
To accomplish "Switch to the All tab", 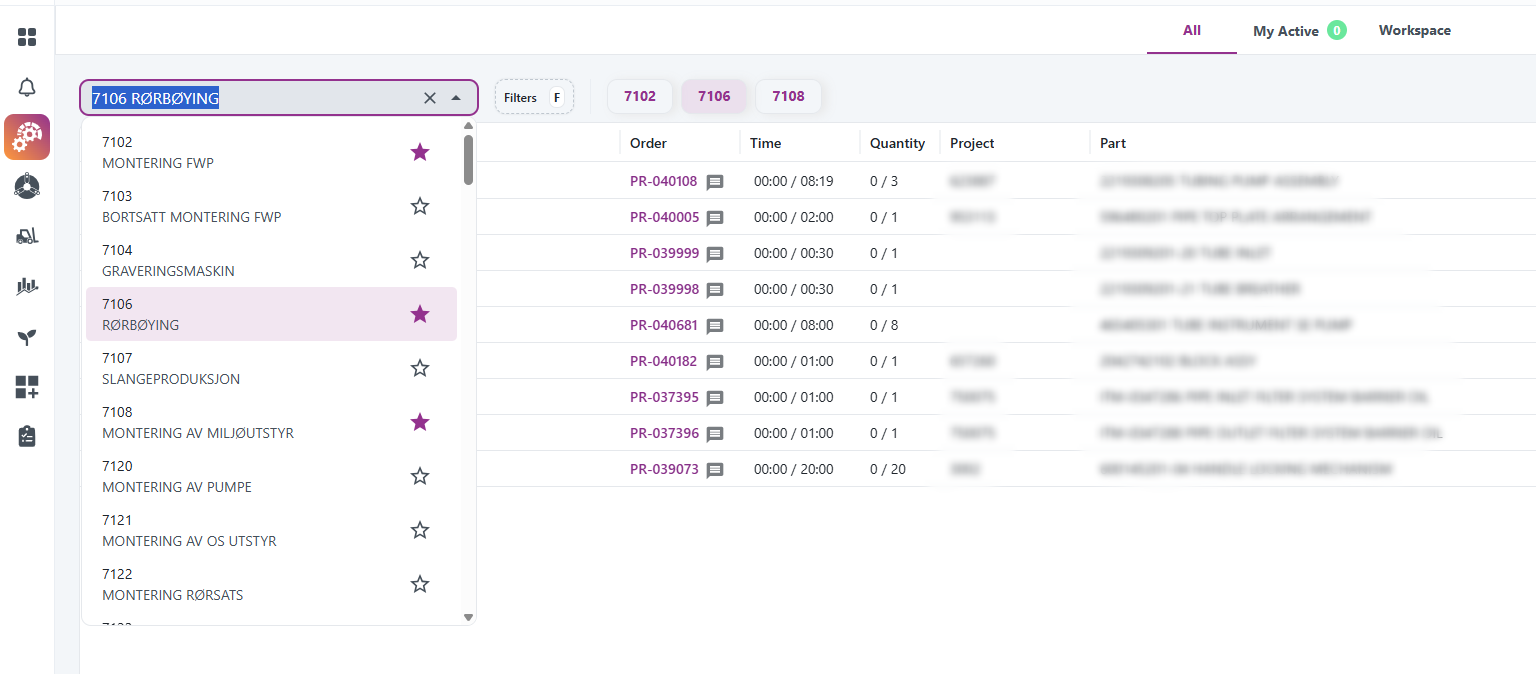I will coord(1192,30).
